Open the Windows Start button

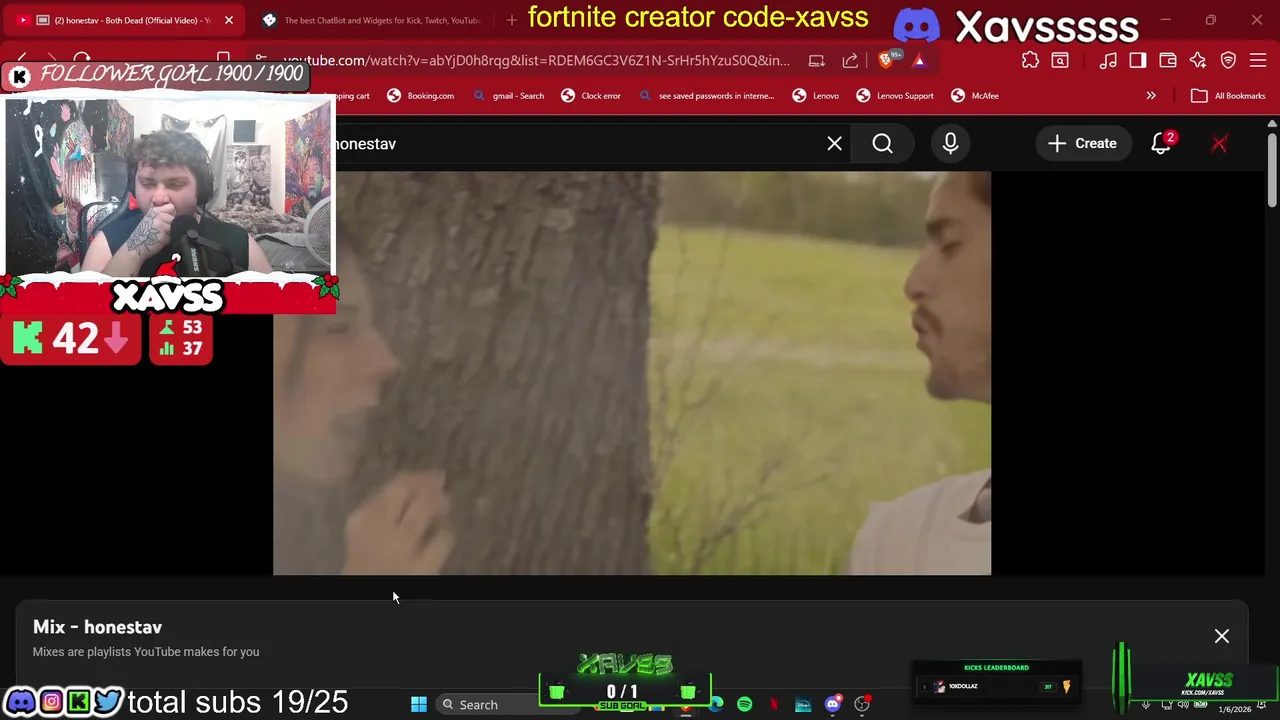tap(419, 704)
